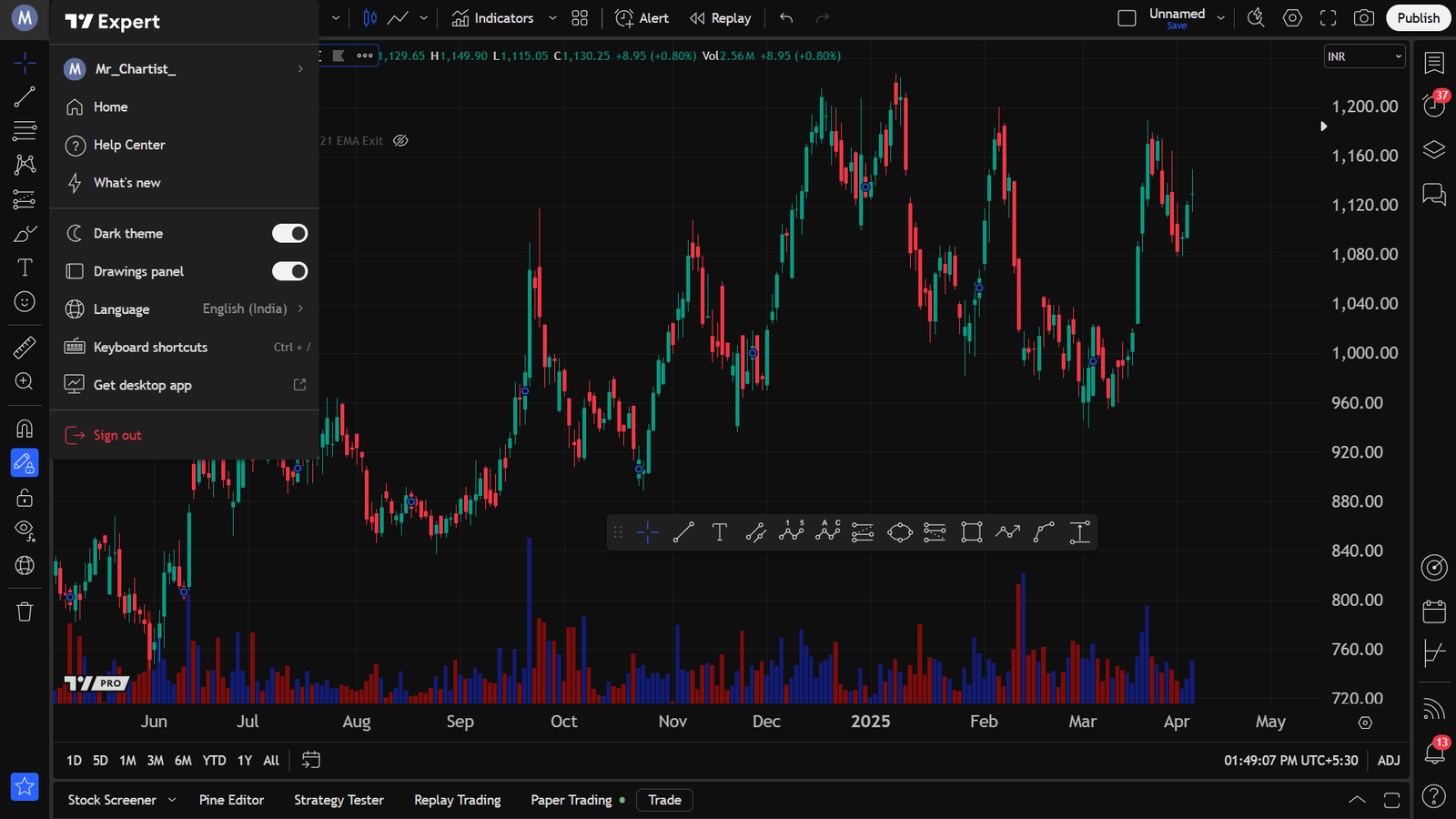Enter fullscreen mode icon
The width and height of the screenshot is (1456, 819).
click(x=1328, y=18)
